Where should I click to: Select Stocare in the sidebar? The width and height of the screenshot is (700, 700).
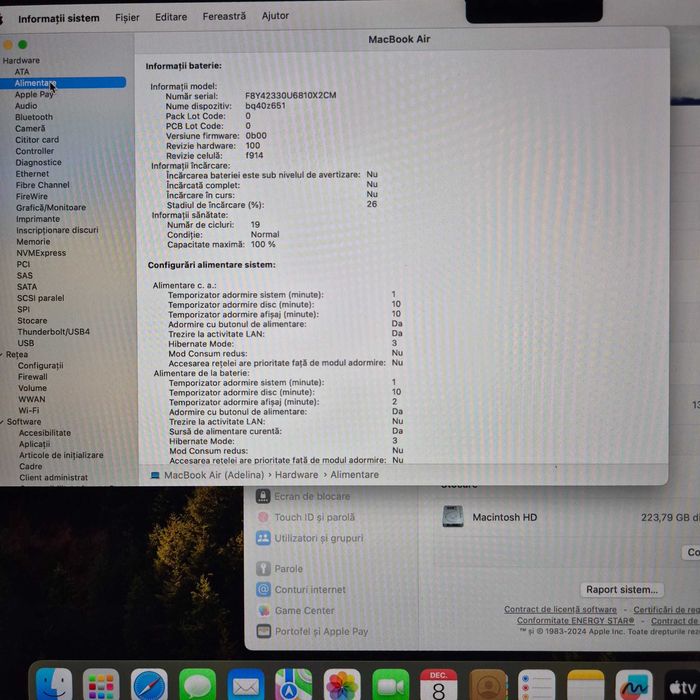(x=32, y=321)
